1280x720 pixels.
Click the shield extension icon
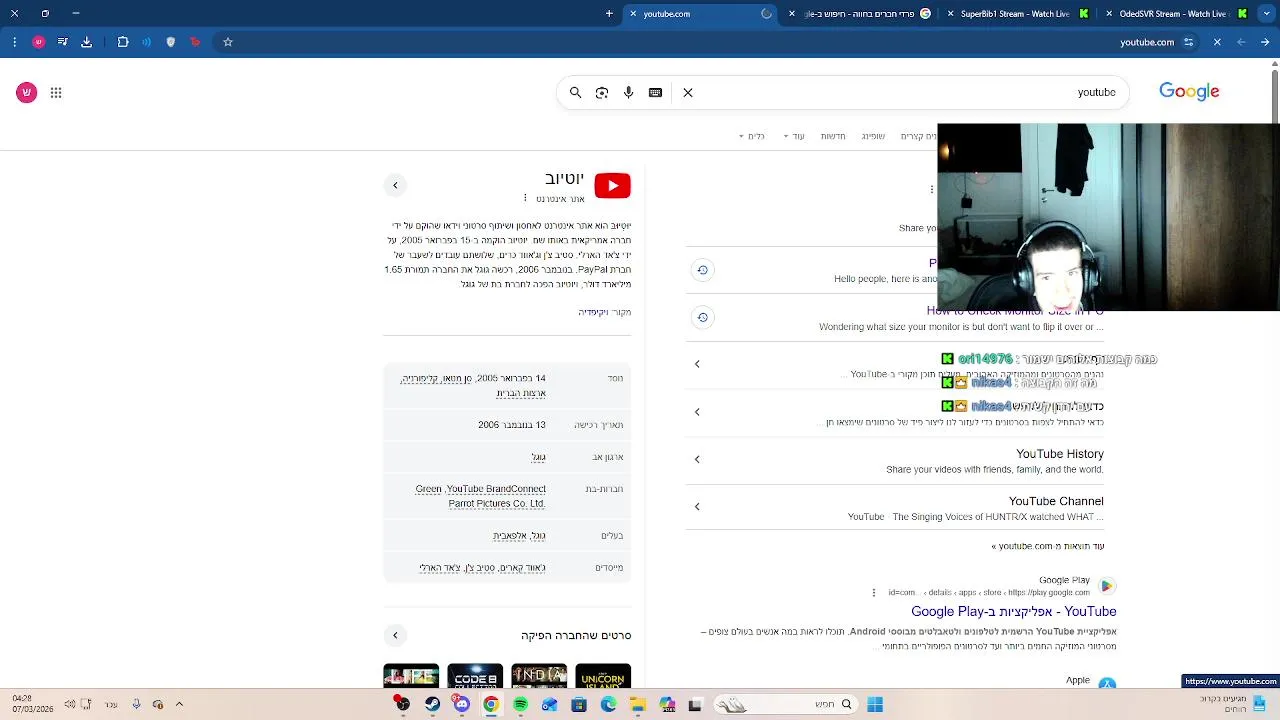171,42
